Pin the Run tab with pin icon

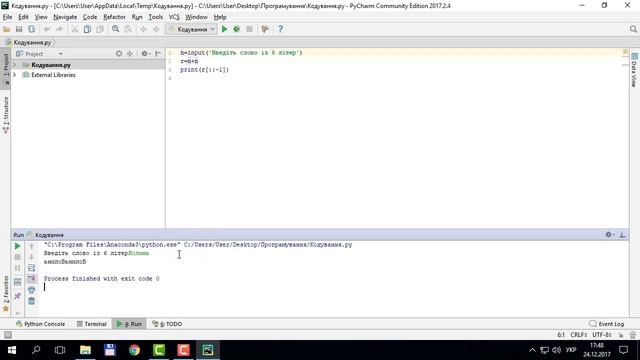click(18, 296)
